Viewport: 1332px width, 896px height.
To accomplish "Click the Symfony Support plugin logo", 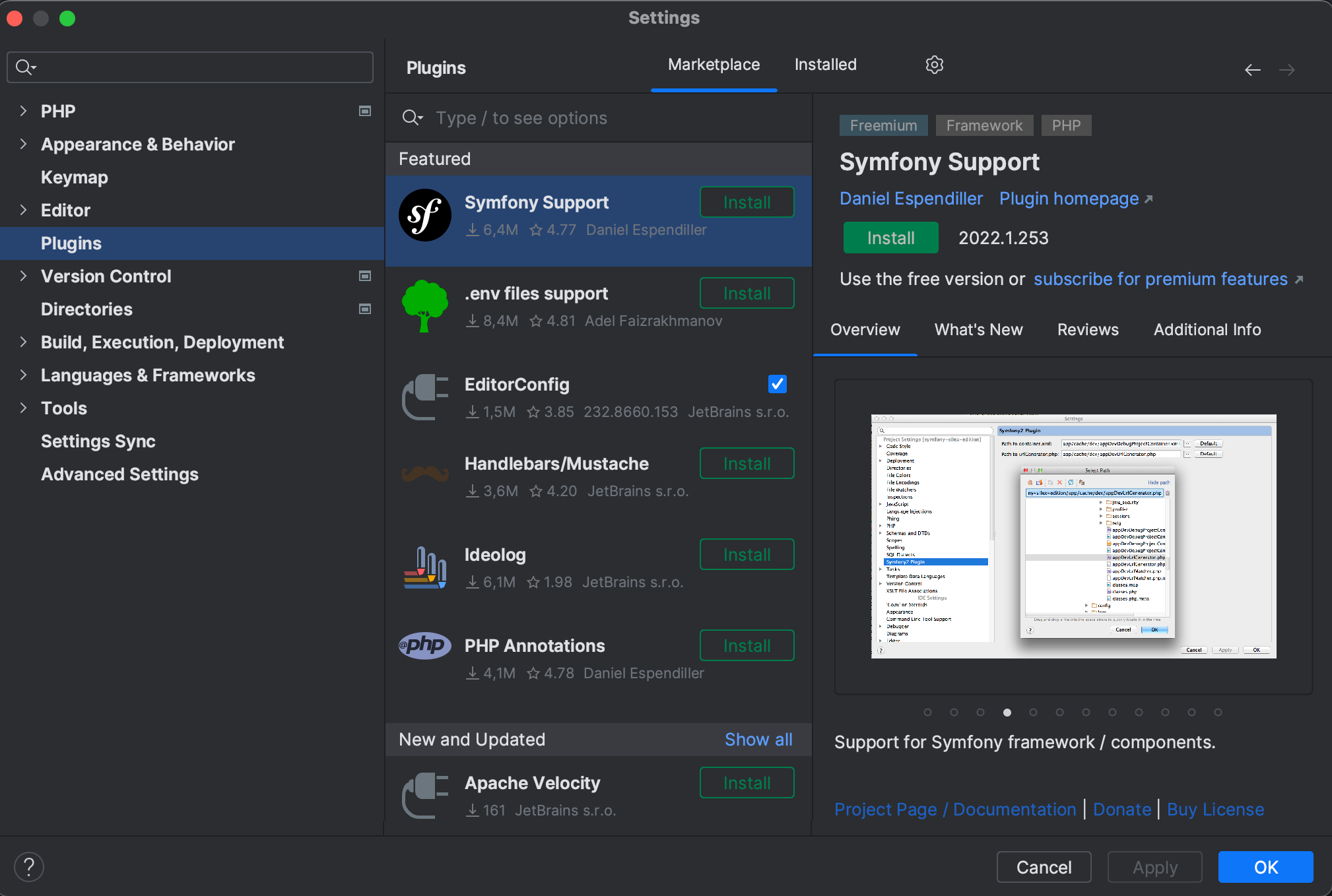I will pos(424,215).
